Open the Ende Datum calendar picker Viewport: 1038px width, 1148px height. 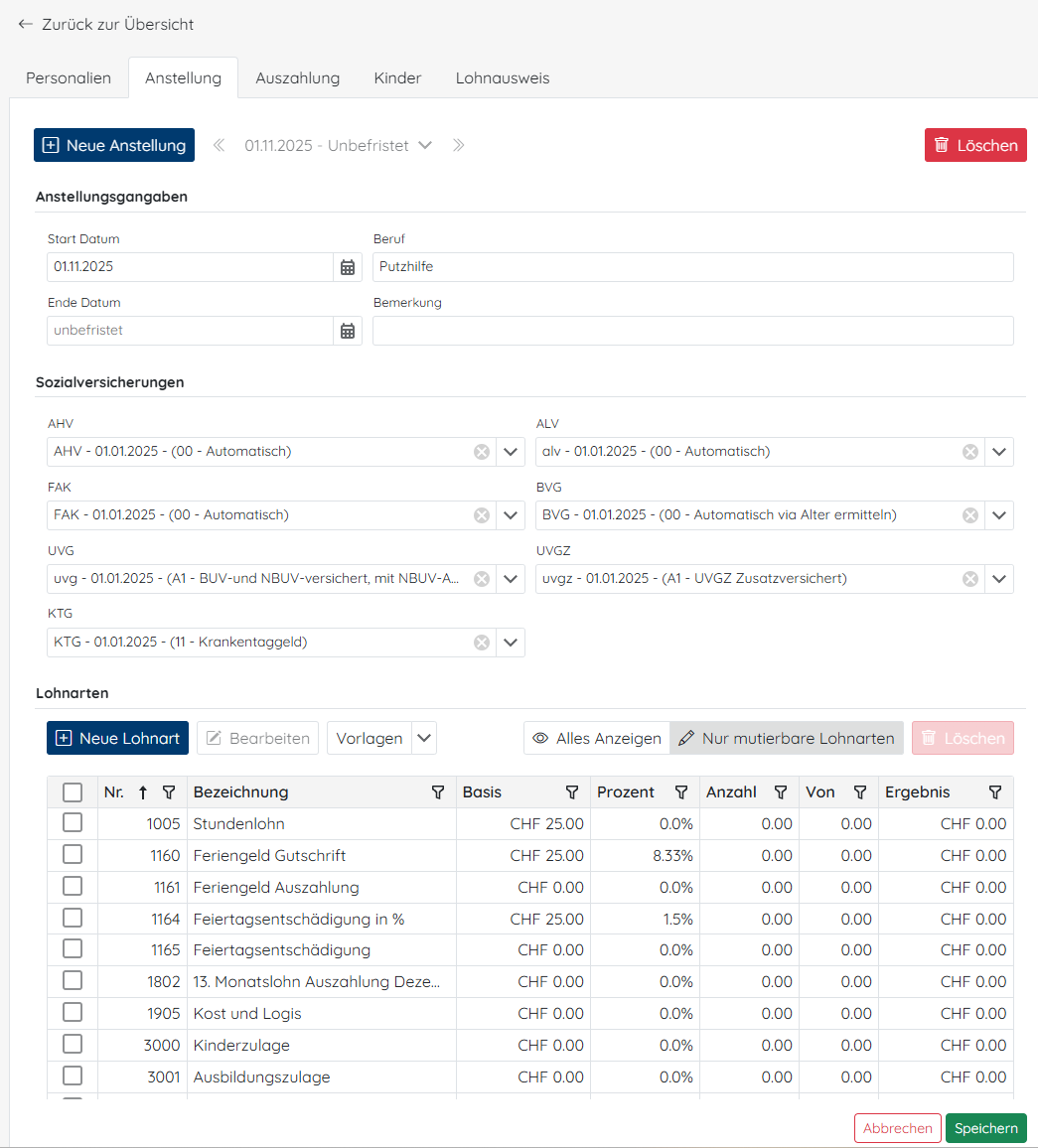348,331
